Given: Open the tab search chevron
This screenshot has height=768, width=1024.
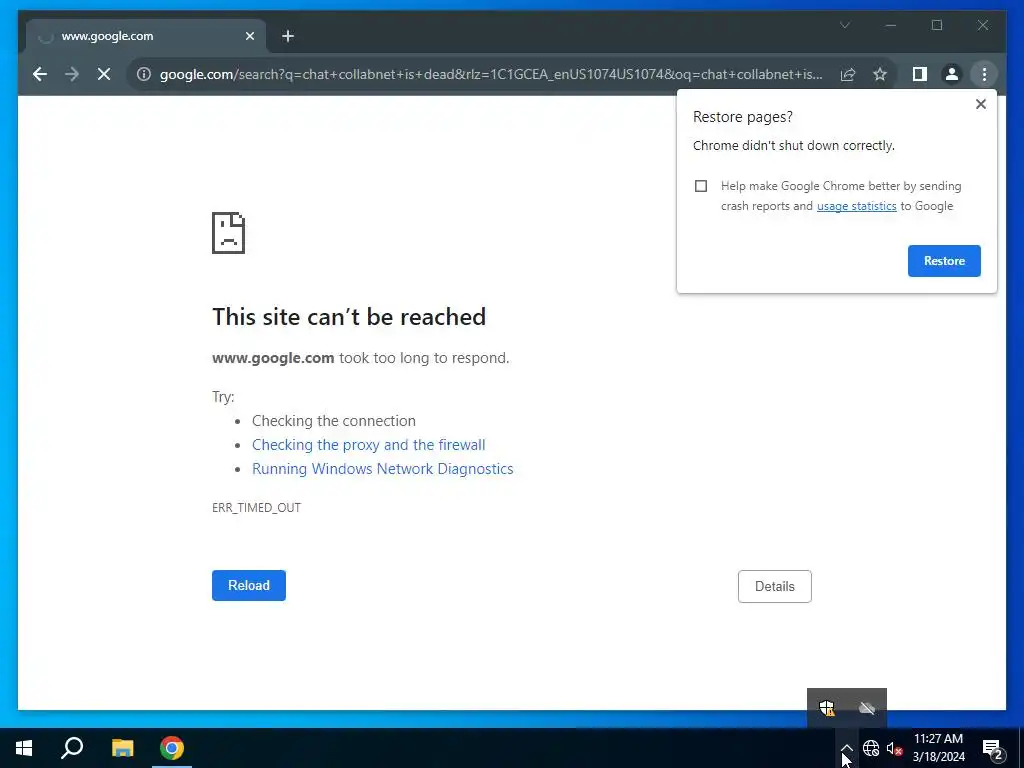Looking at the screenshot, I should pyautogui.click(x=844, y=25).
